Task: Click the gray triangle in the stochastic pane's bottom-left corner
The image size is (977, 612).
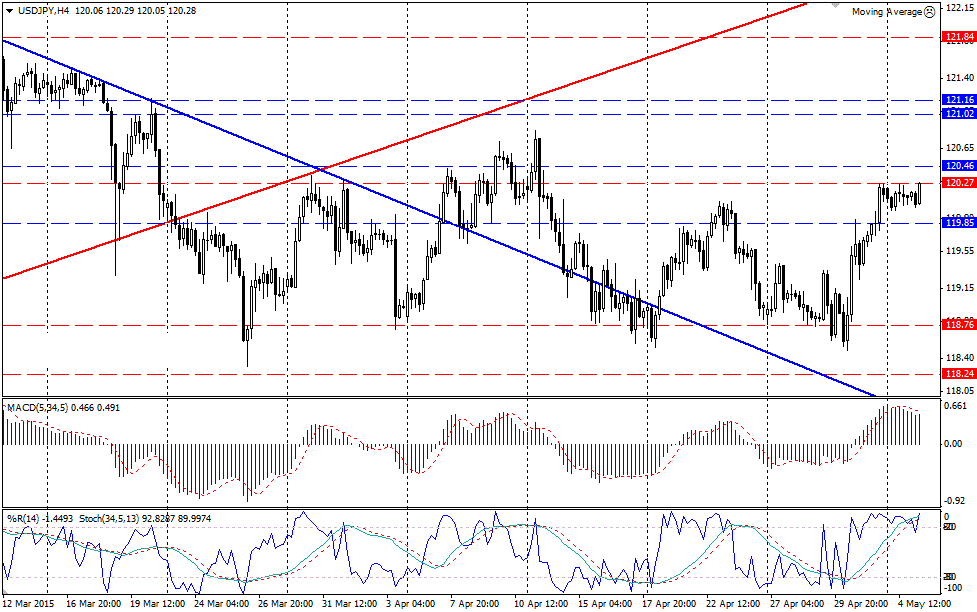Action: pyautogui.click(x=6, y=591)
